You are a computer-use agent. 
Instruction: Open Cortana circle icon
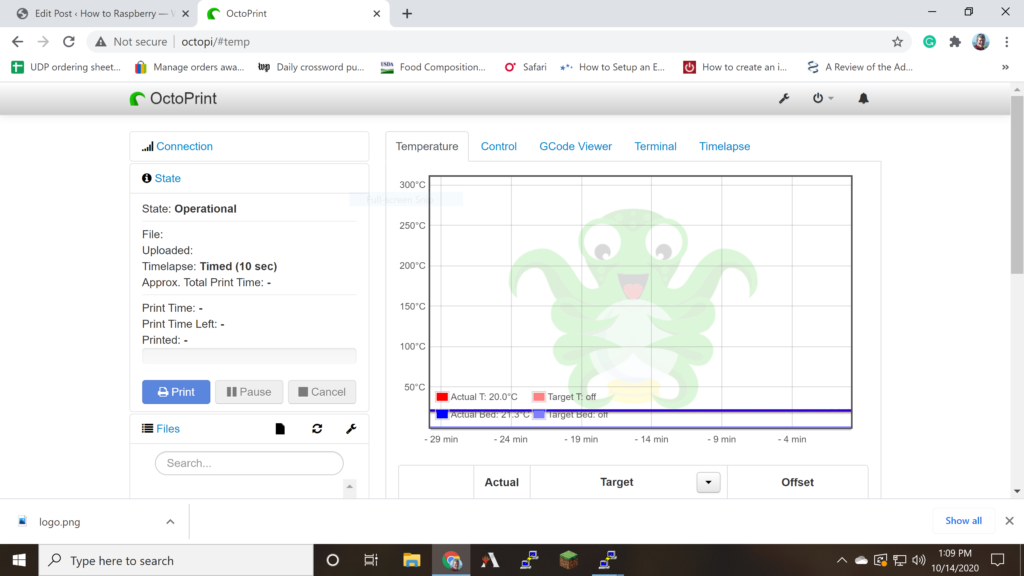coord(332,560)
